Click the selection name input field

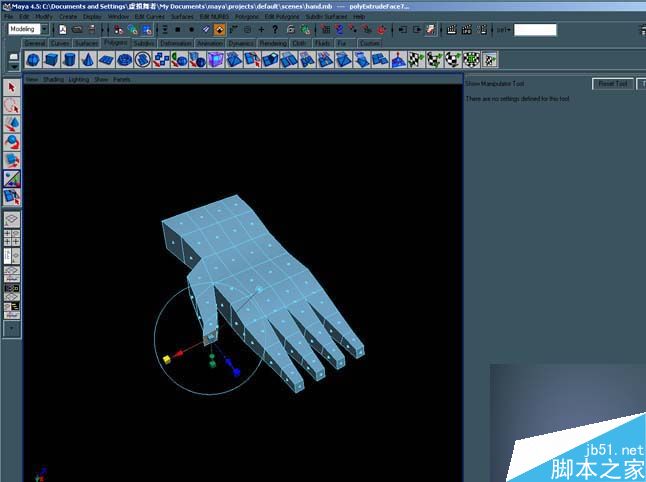535,30
